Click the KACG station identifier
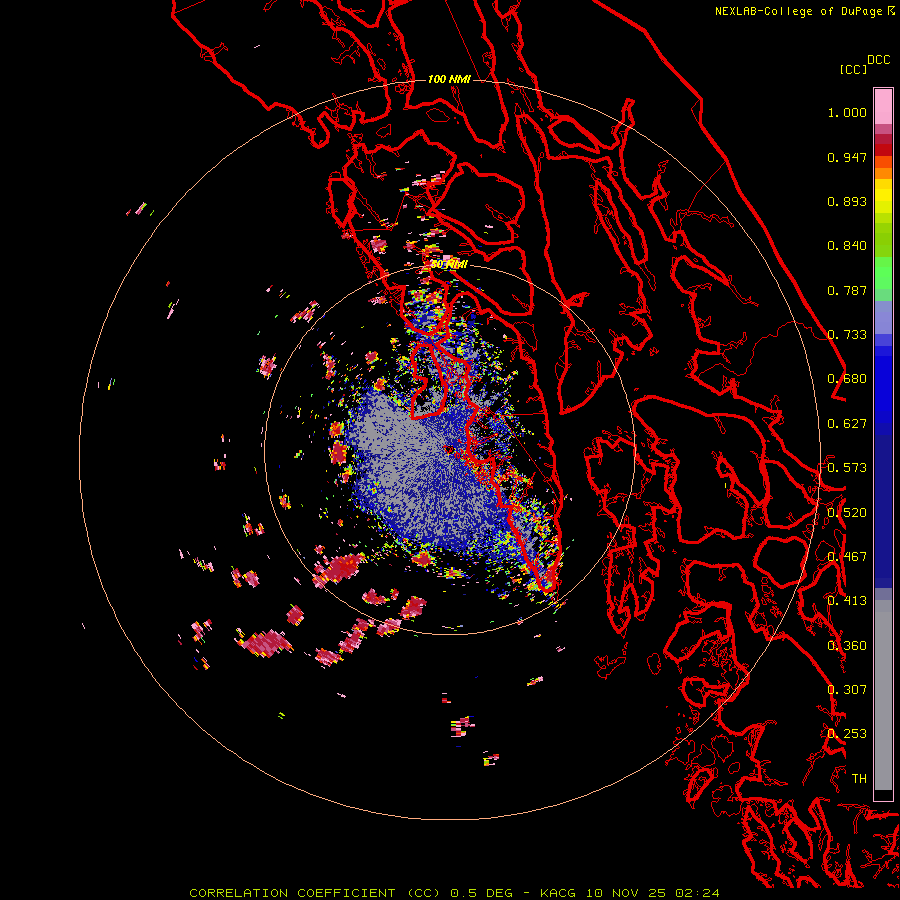 click(558, 893)
